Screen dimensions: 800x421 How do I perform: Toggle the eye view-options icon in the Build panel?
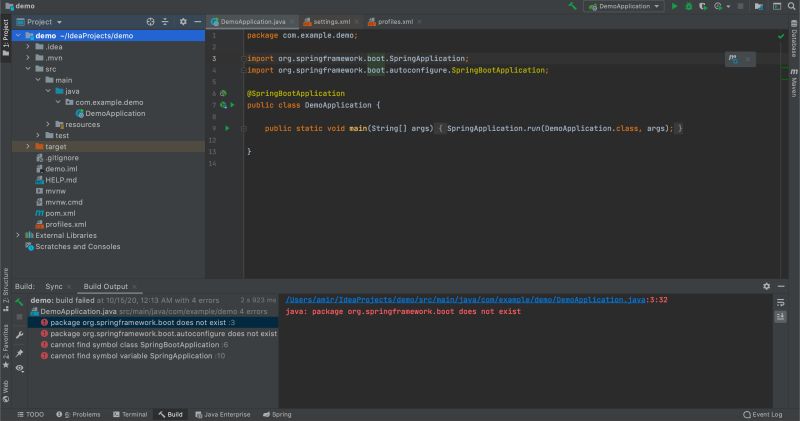point(19,368)
